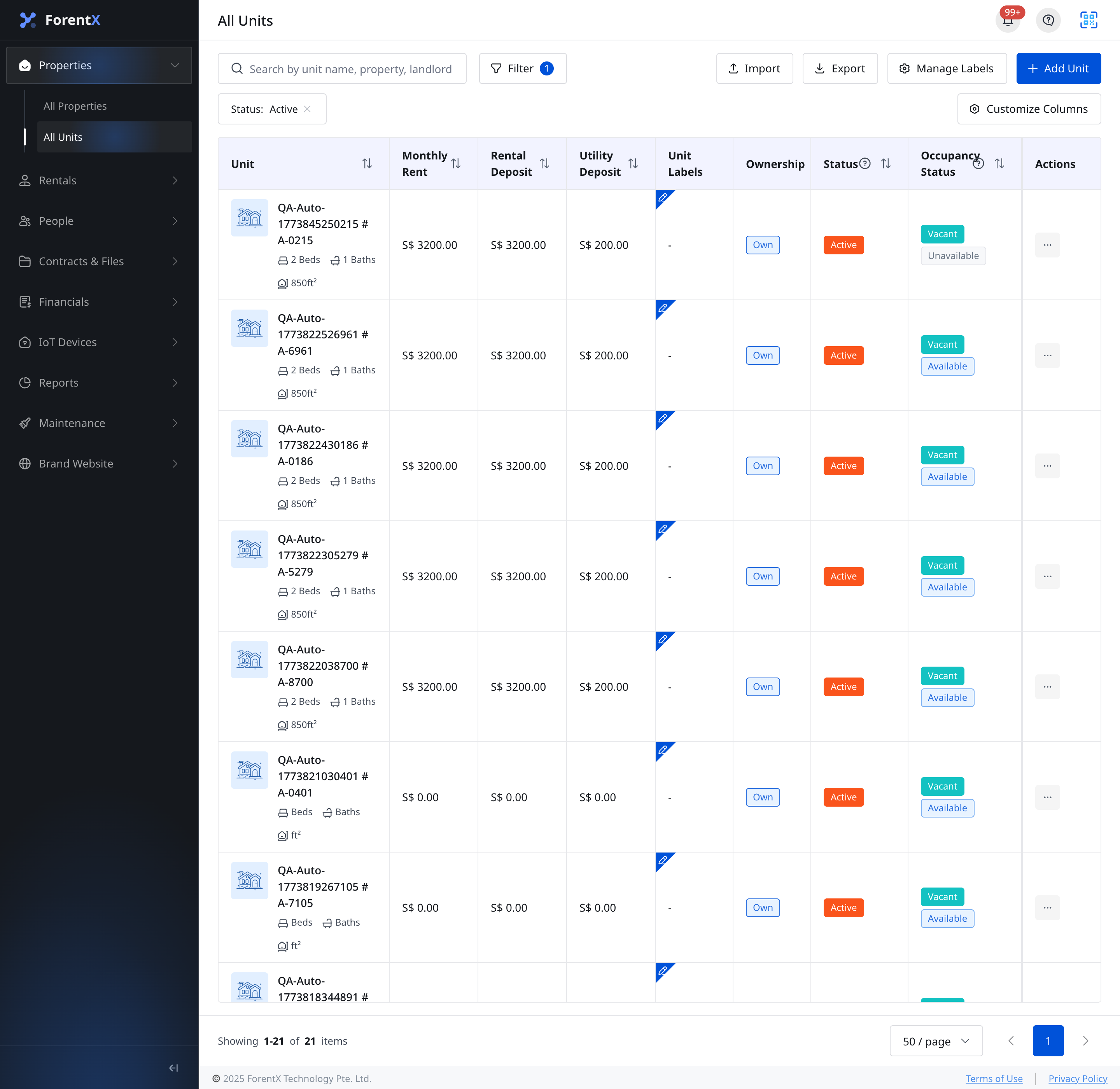Image resolution: width=1120 pixels, height=1089 pixels.
Task: Open the 50 / page size dropdown
Action: point(936,1041)
